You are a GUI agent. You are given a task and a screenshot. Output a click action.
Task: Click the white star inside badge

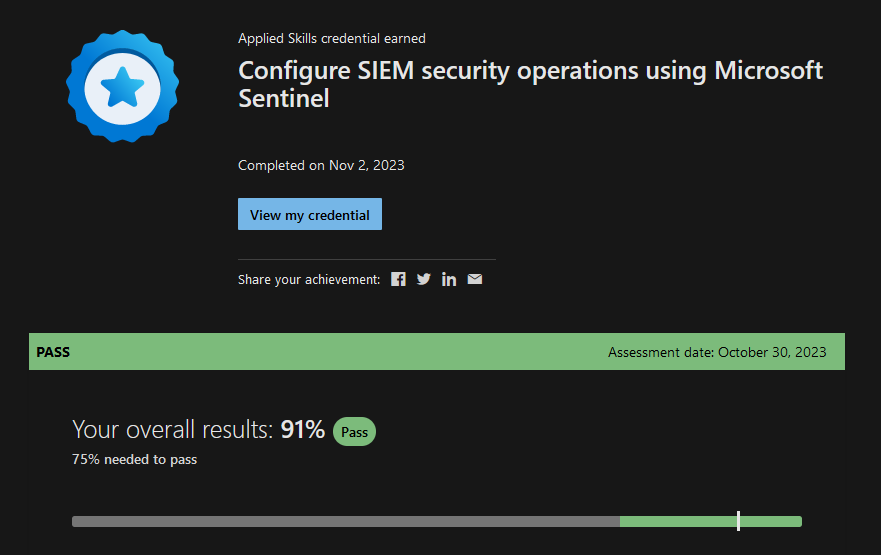(122, 87)
